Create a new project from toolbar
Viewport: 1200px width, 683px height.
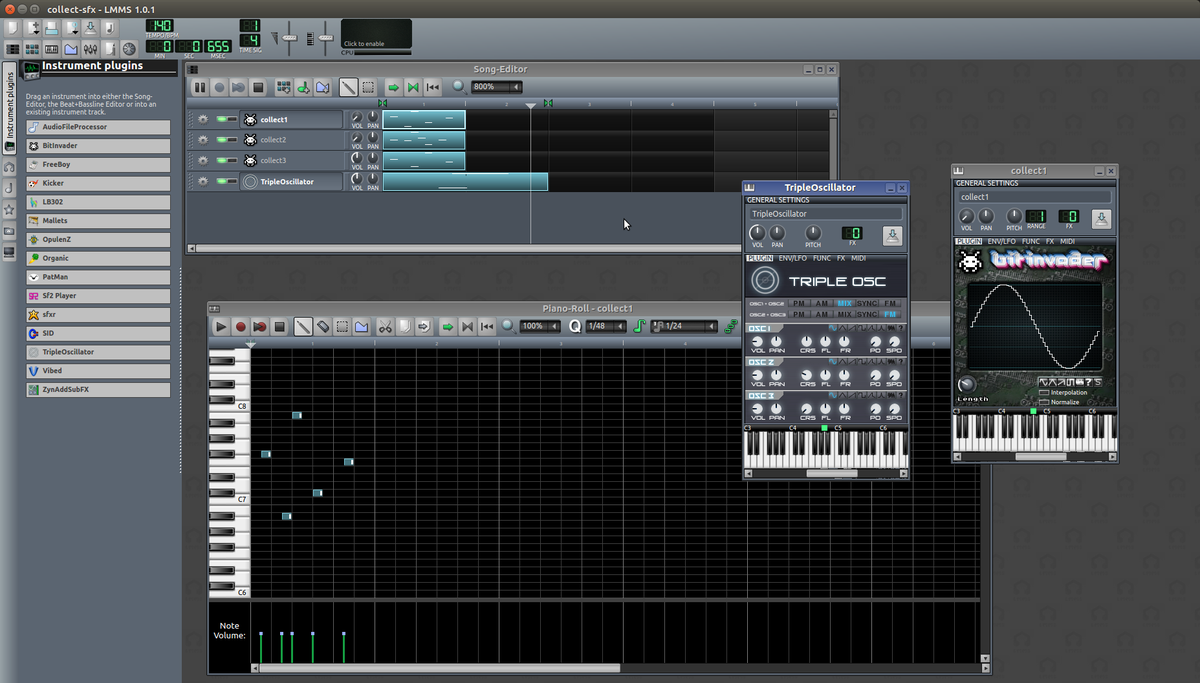click(x=12, y=28)
